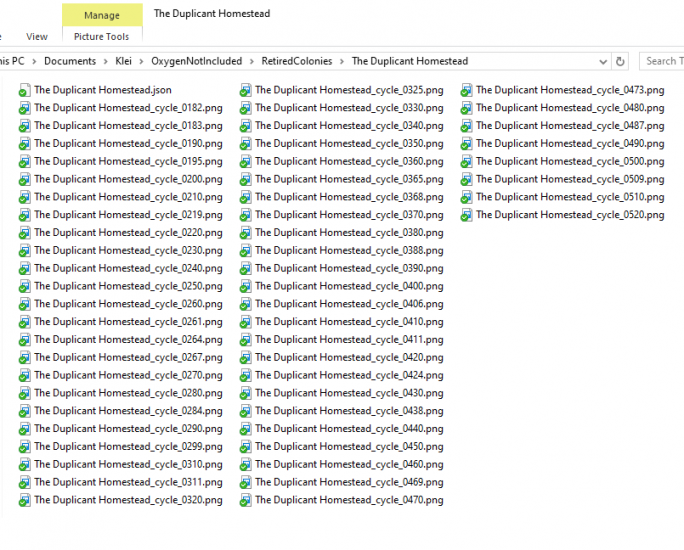Image resolution: width=684 pixels, height=550 pixels.
Task: Expand the chevron after Documents in breadcrumb
Action: 106,61
